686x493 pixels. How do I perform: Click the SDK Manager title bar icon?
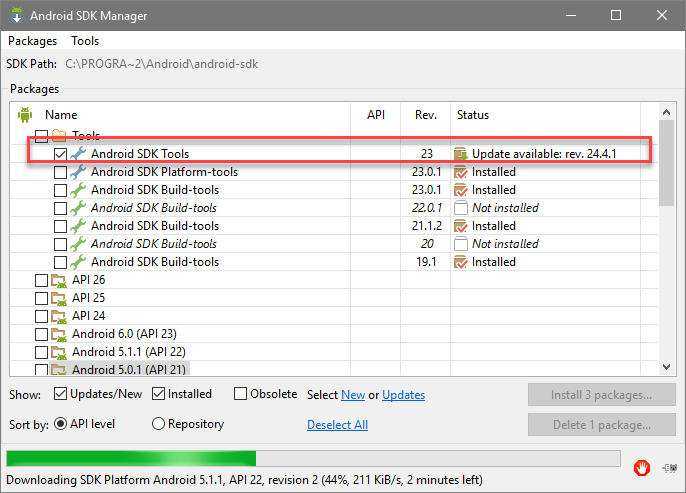pyautogui.click(x=16, y=15)
